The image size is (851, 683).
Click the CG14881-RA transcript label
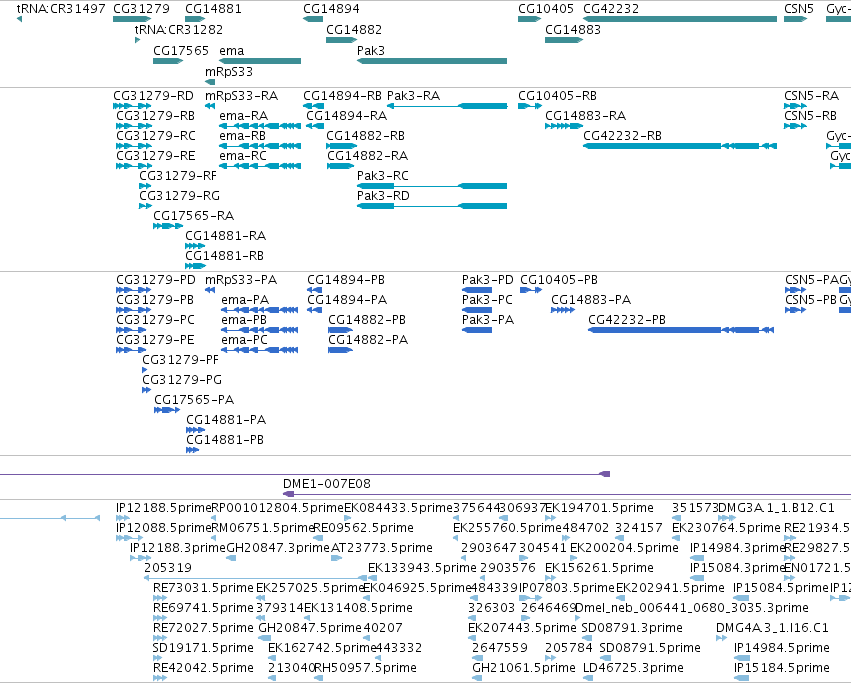(225, 236)
